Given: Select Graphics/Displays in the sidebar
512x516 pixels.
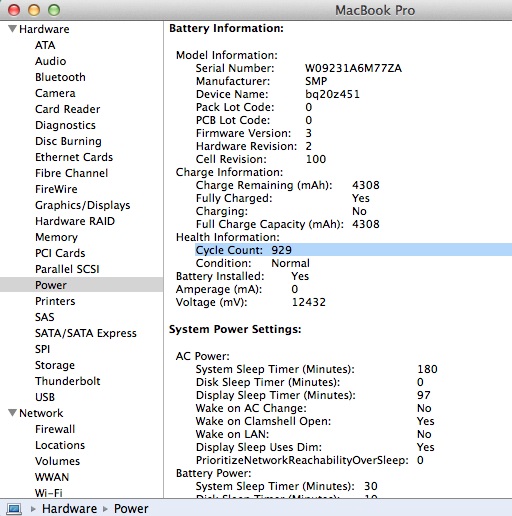Looking at the screenshot, I should click(83, 205).
